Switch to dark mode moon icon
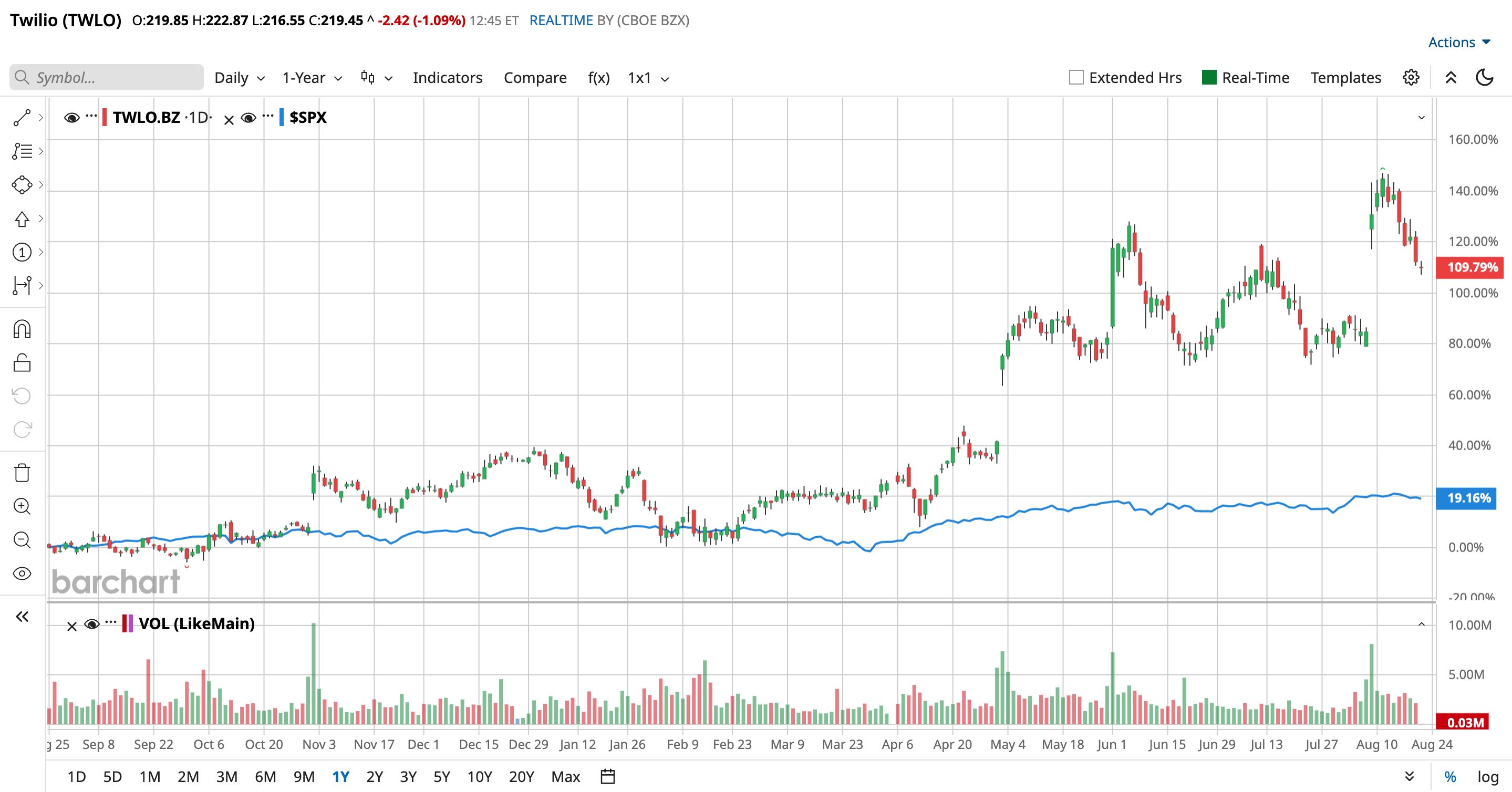The width and height of the screenshot is (1512, 792). point(1484,77)
